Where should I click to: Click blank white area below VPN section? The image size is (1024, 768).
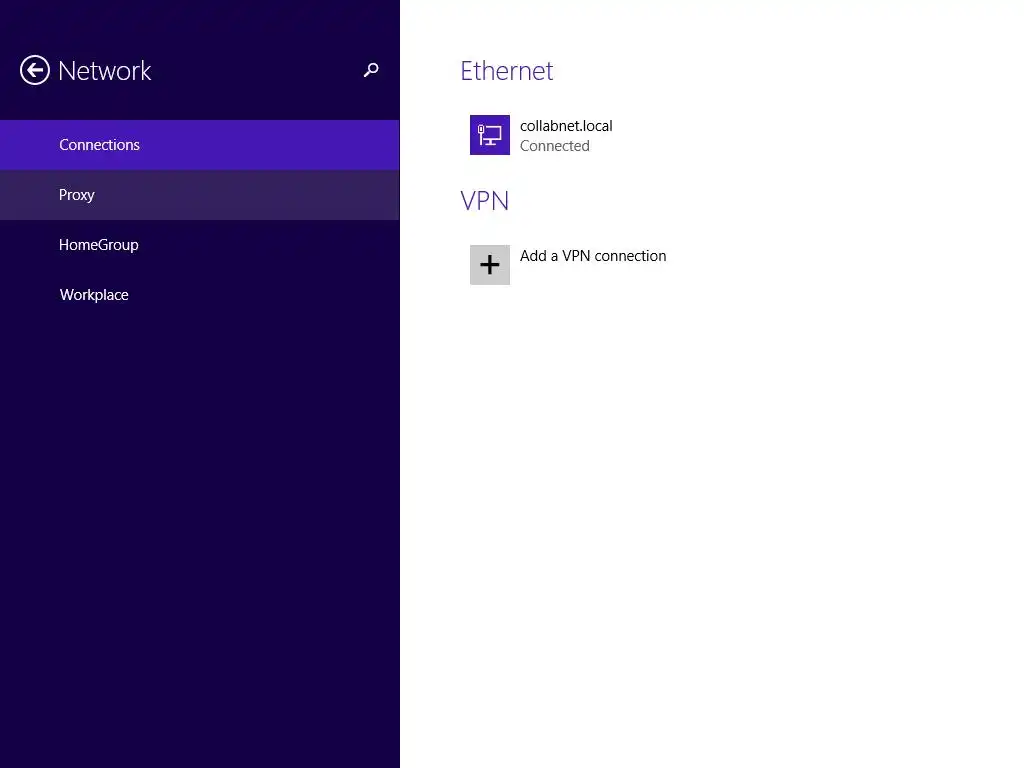pyautogui.click(x=700, y=500)
